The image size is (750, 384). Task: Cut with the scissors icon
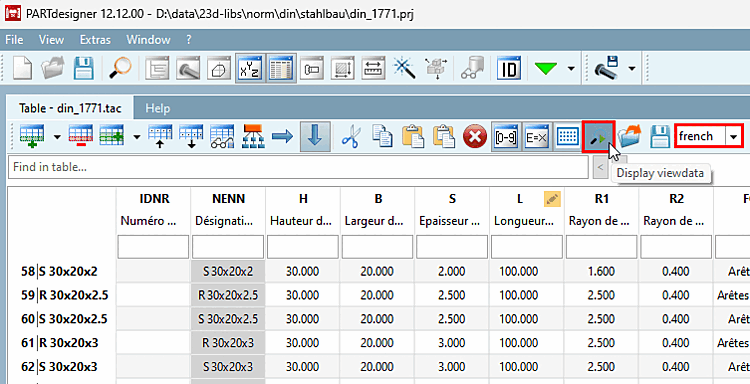351,137
